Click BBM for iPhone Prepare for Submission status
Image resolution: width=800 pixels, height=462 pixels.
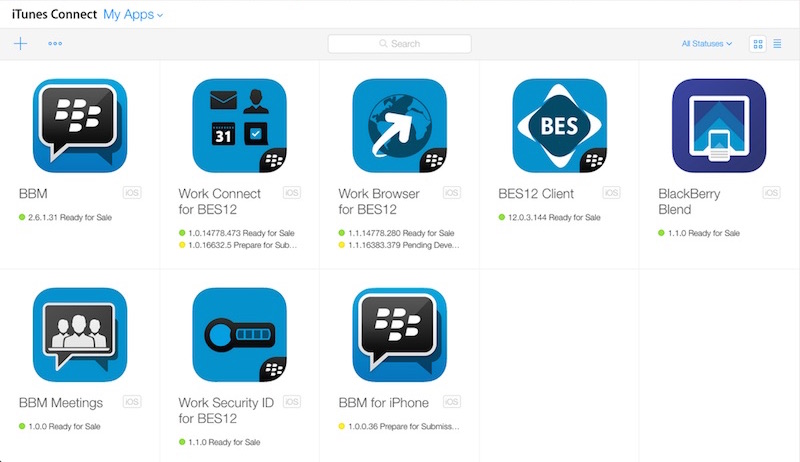[399, 426]
